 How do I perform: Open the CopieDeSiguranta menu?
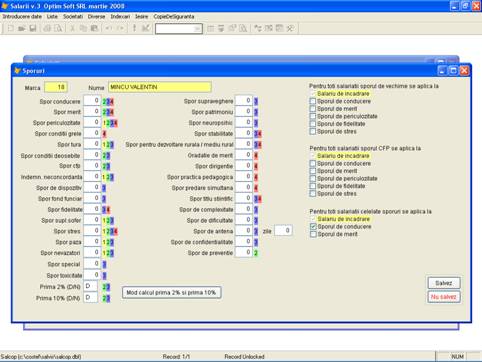[174, 16]
